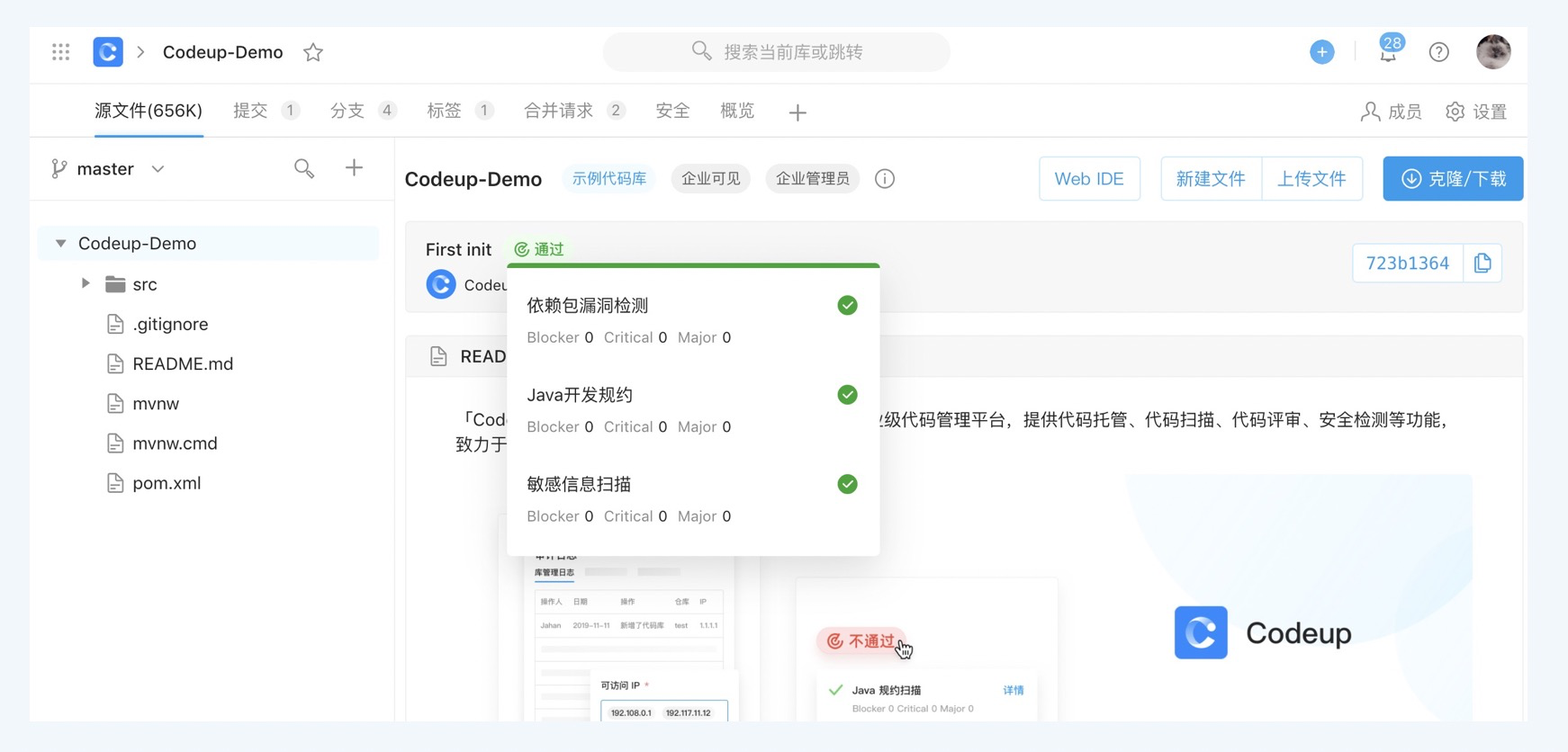The width and height of the screenshot is (1568, 752).
Task: Click the 企业管理员 tag
Action: point(812,178)
